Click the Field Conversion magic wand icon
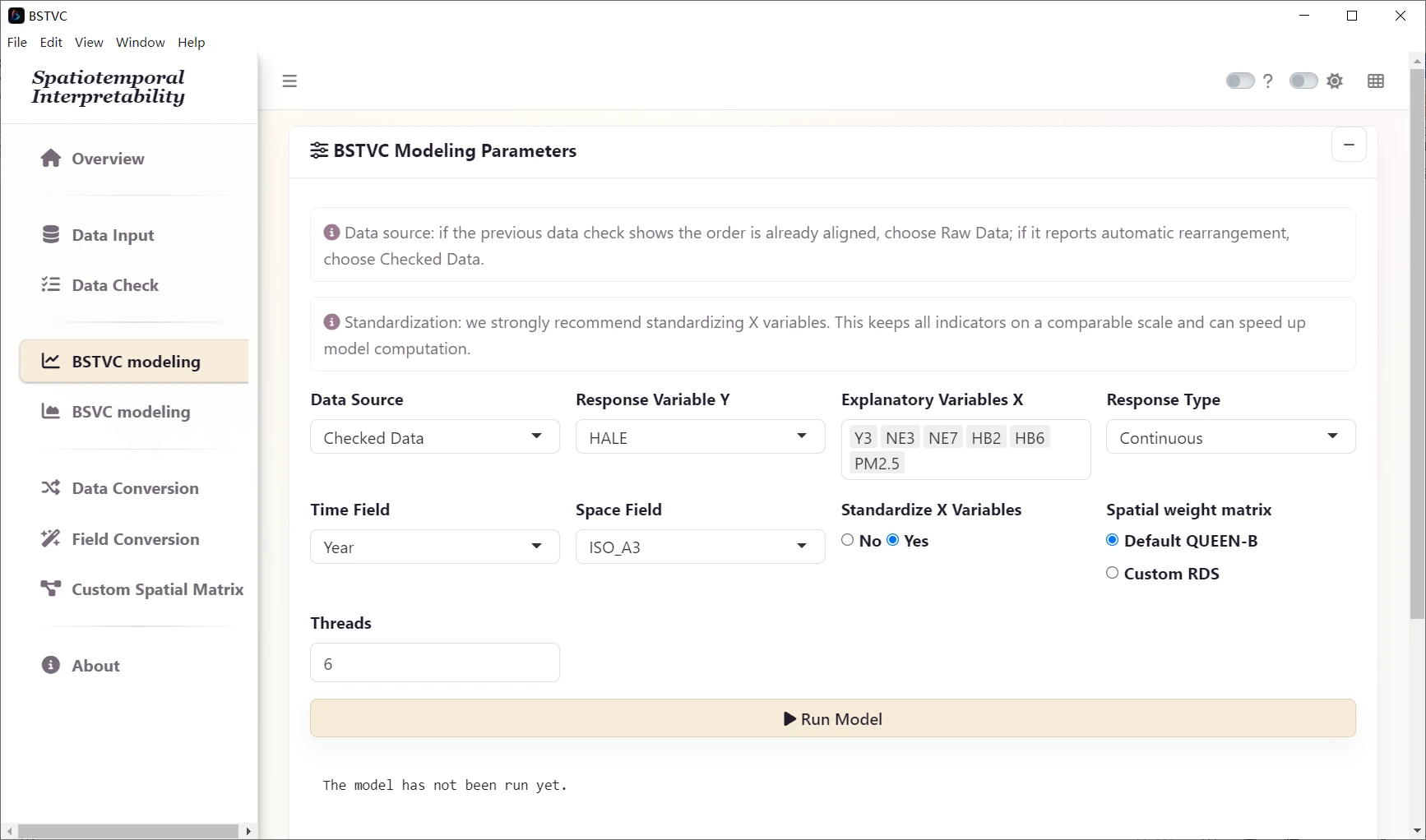 pos(51,538)
